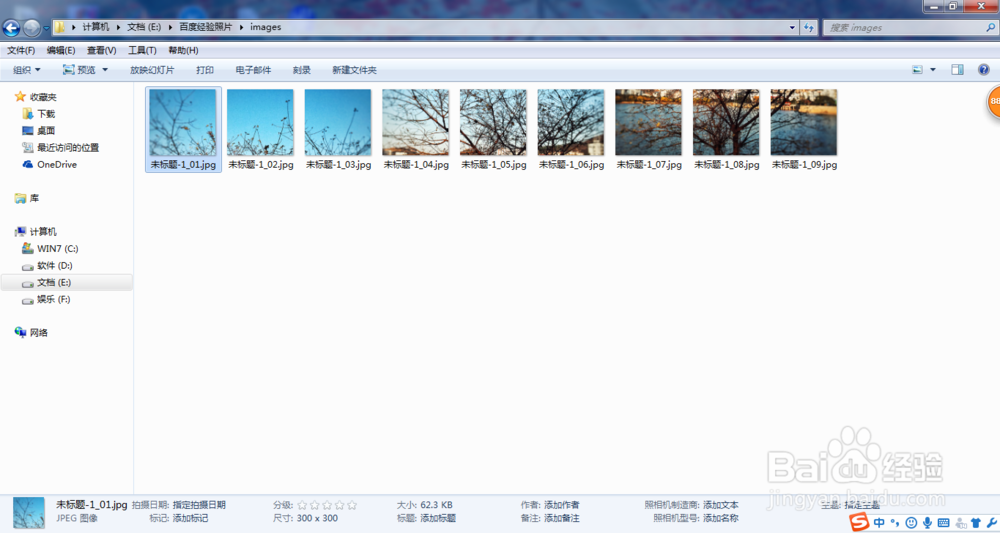1000x533 pixels.
Task: Toggle the preview pane icon
Action: (957, 69)
